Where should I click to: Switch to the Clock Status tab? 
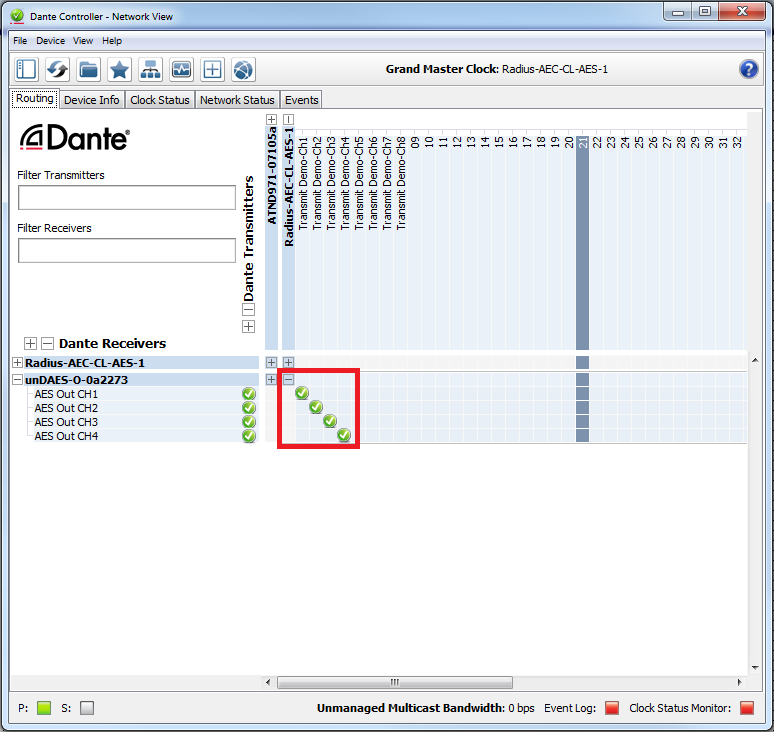point(160,100)
